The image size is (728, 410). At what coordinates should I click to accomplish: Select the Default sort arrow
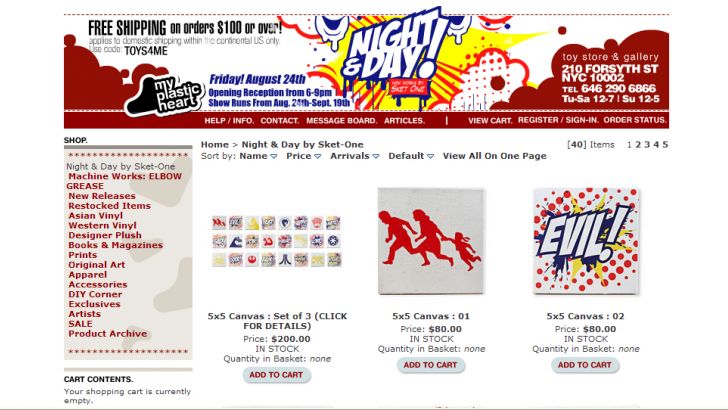(430, 156)
